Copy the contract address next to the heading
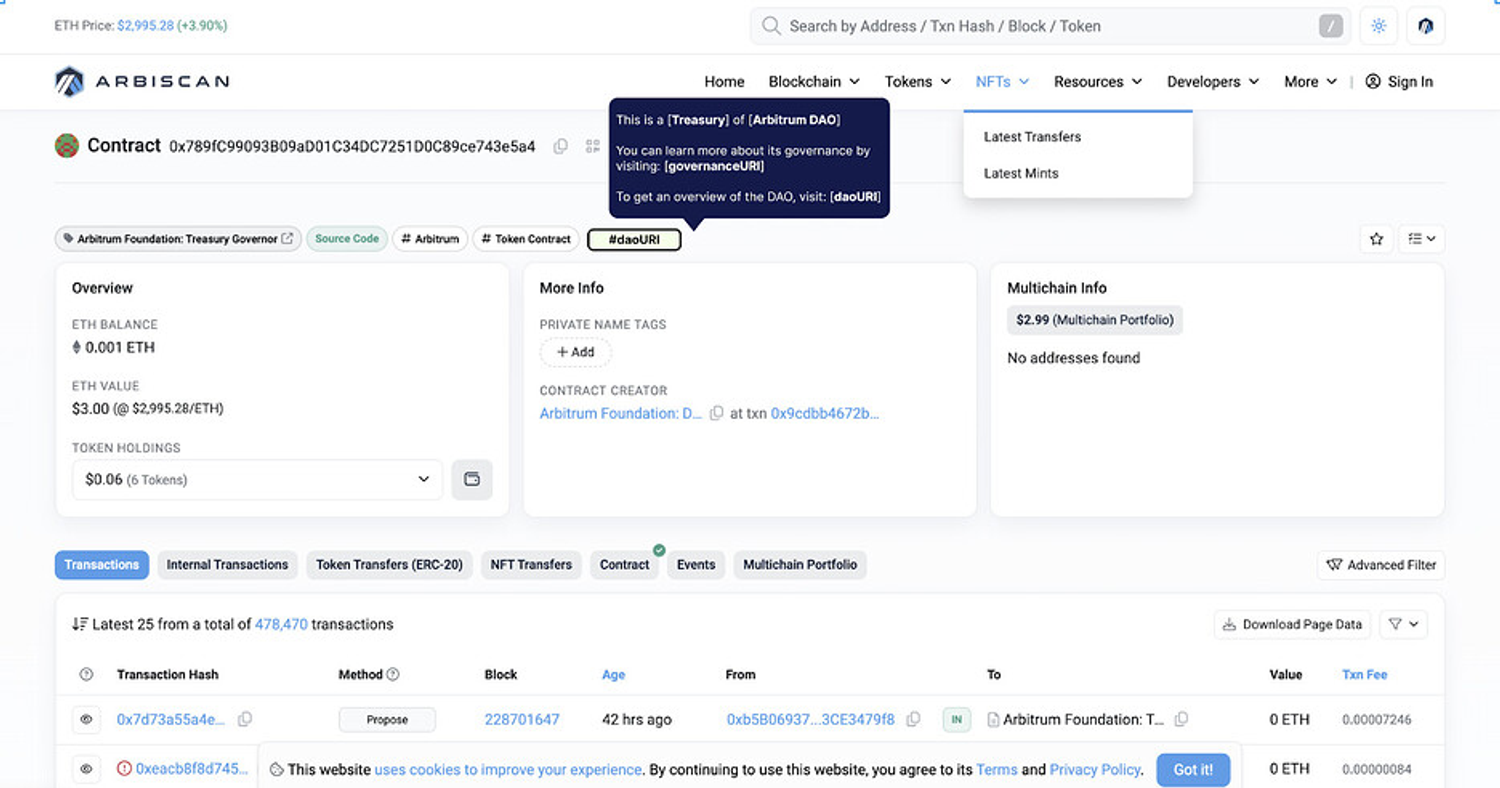The height and width of the screenshot is (788, 1500). (x=561, y=146)
